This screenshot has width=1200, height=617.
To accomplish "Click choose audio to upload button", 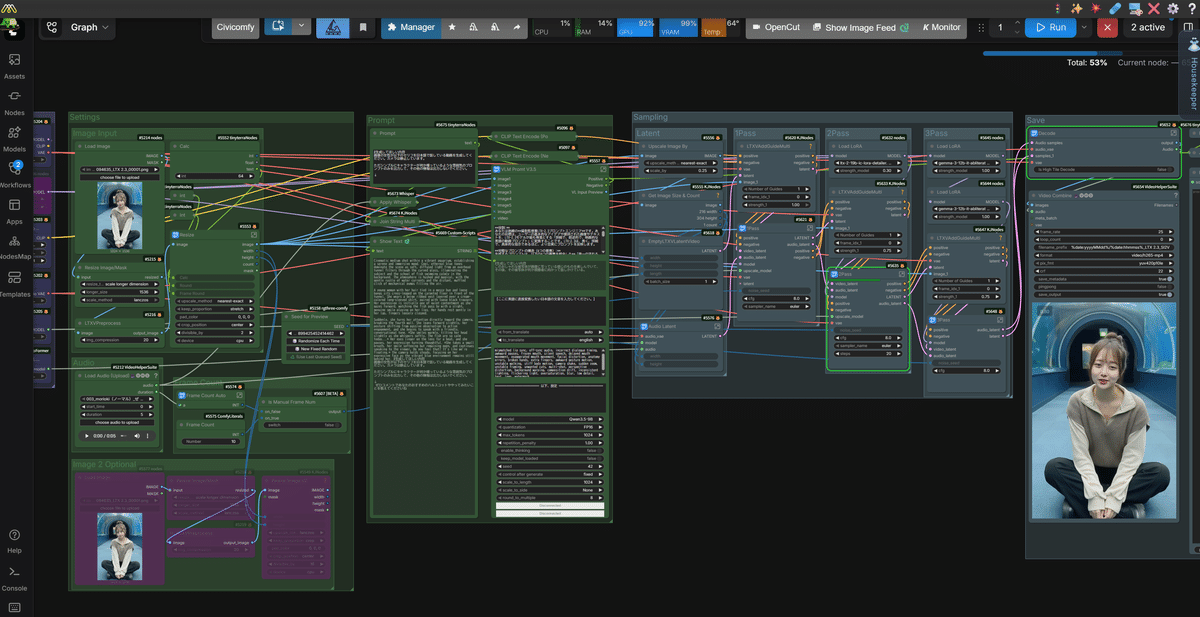I will point(119,422).
